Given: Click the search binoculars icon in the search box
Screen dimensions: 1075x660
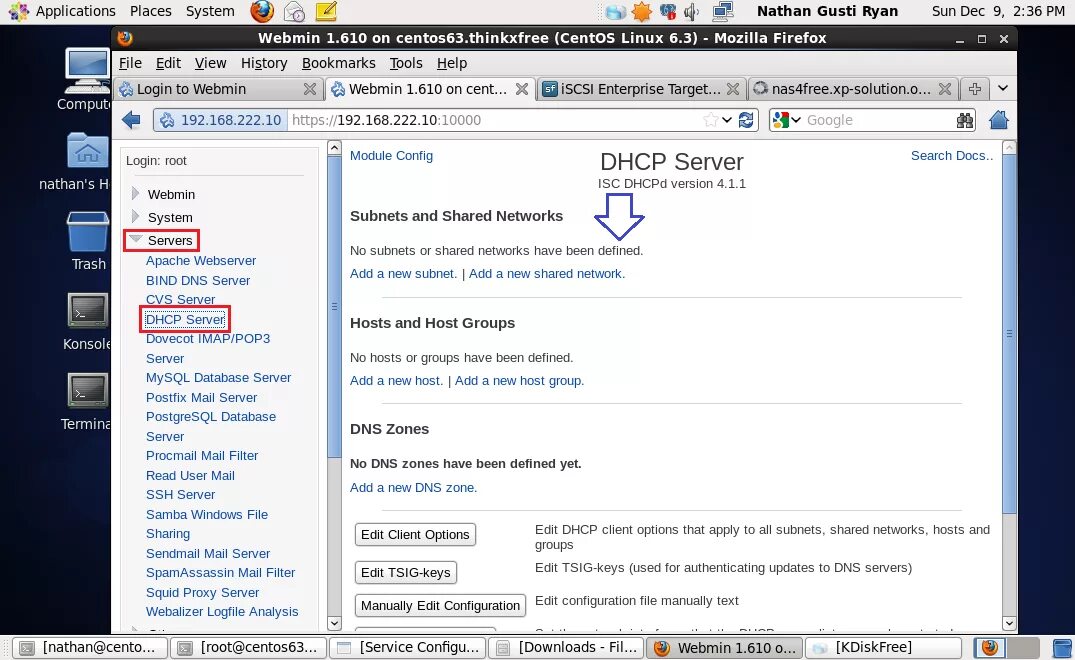Looking at the screenshot, I should pyautogui.click(x=965, y=121).
